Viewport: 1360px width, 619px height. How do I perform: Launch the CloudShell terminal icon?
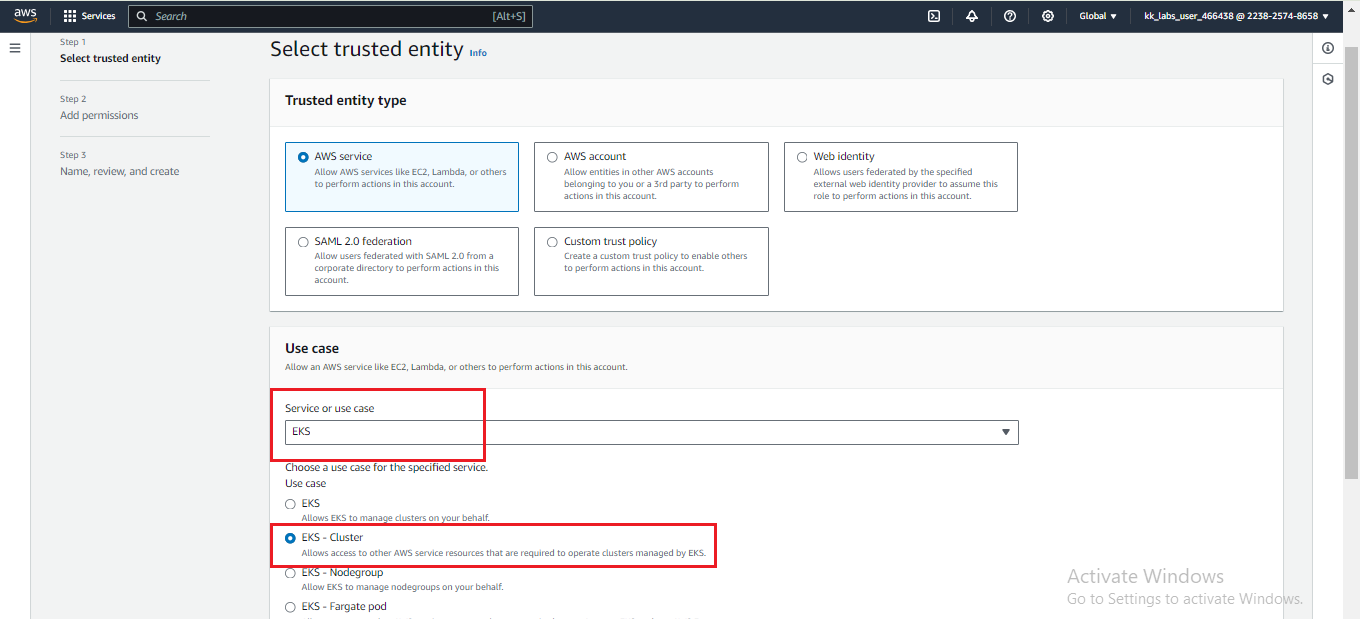(934, 16)
